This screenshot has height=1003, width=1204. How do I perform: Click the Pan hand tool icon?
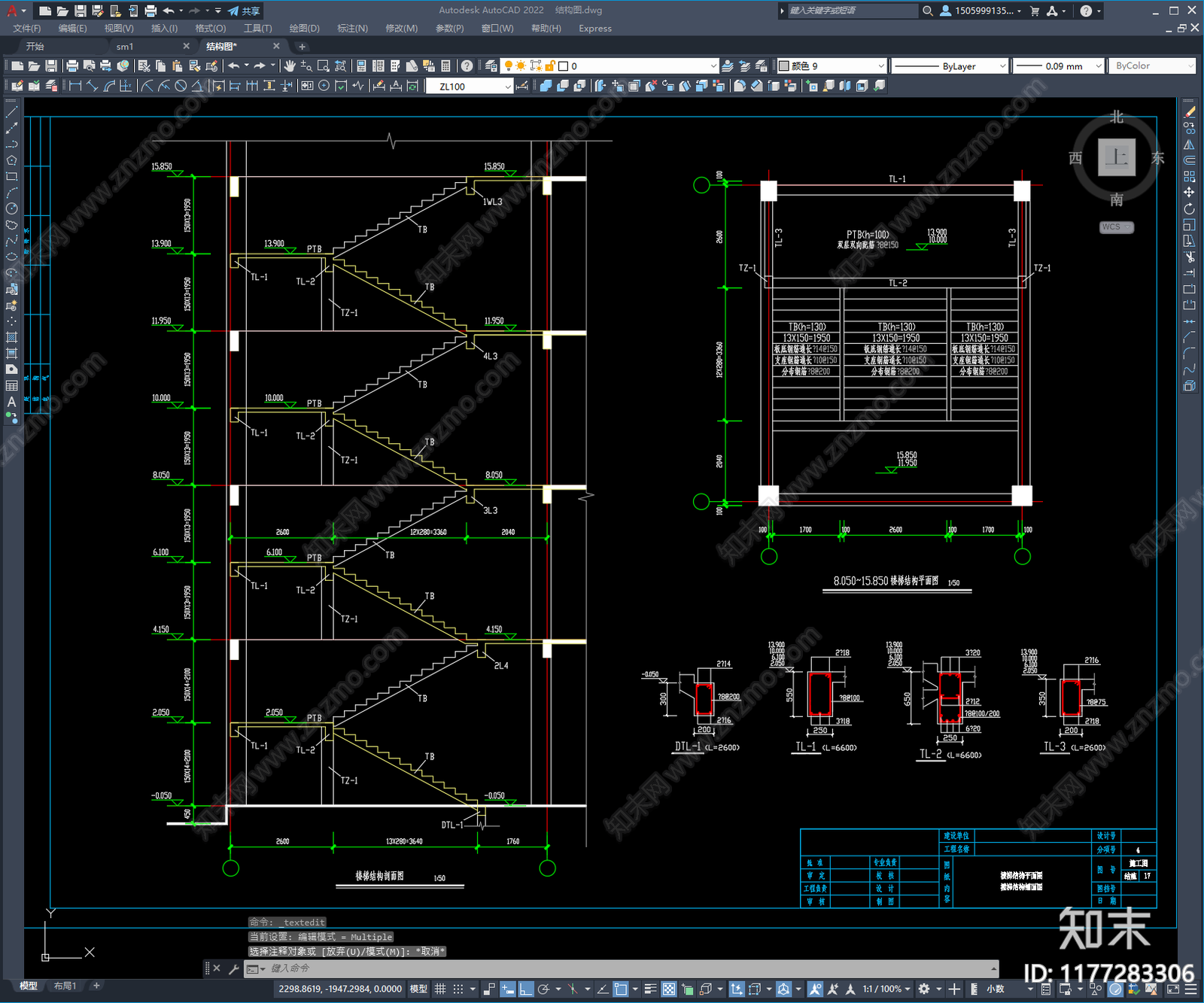tap(290, 66)
